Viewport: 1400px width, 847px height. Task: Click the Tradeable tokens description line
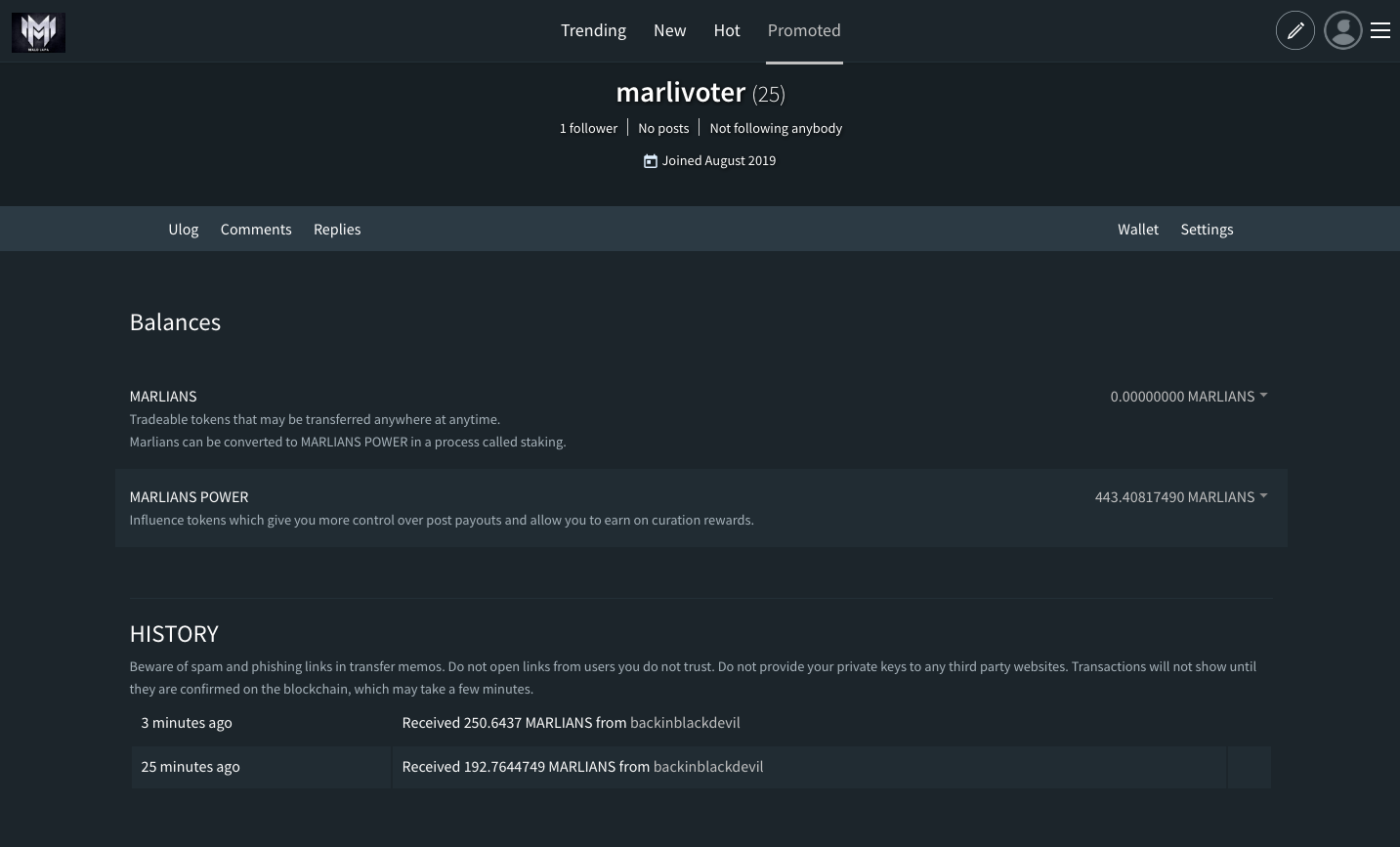pyautogui.click(x=315, y=419)
